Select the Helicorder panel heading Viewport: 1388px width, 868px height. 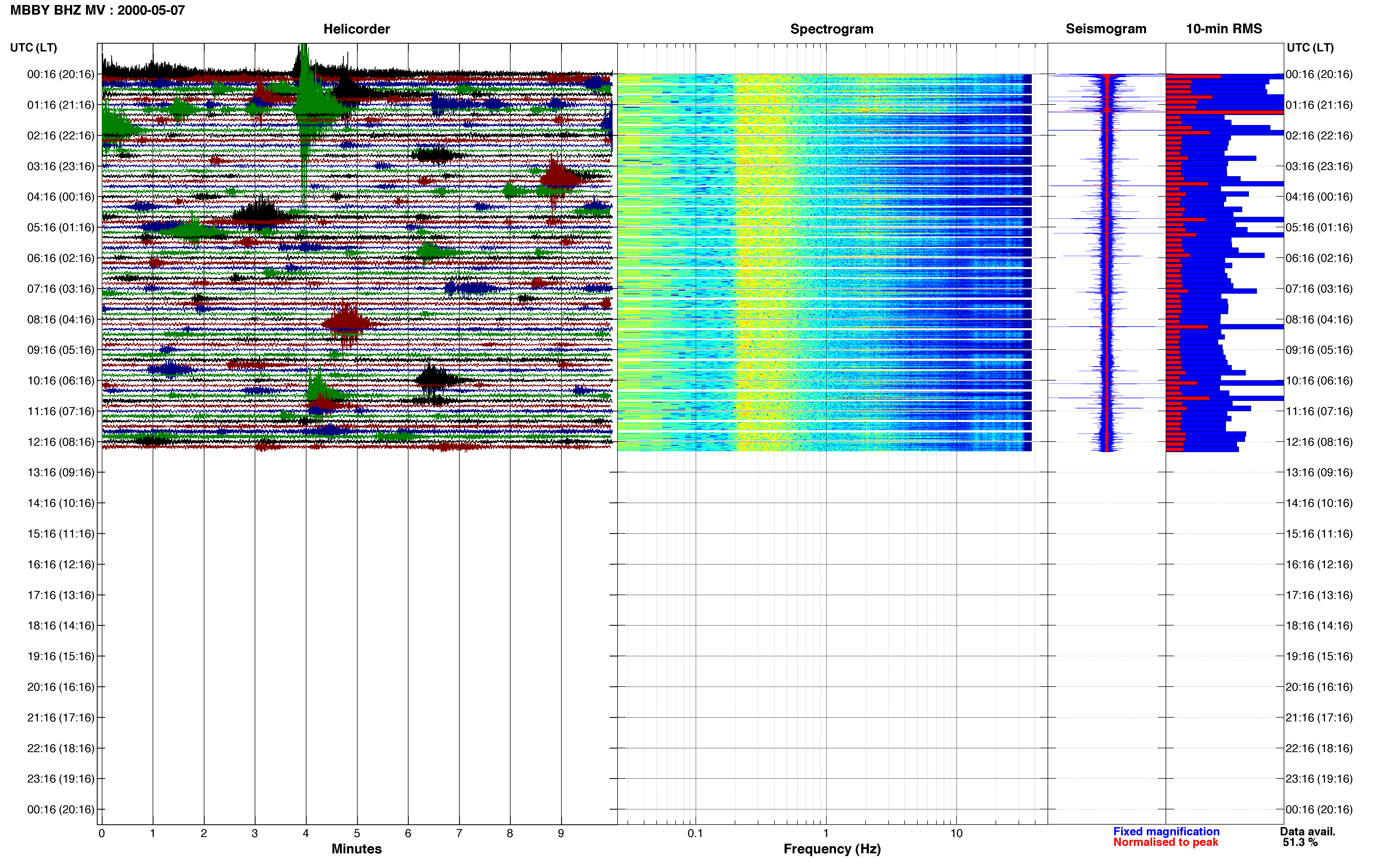click(356, 29)
